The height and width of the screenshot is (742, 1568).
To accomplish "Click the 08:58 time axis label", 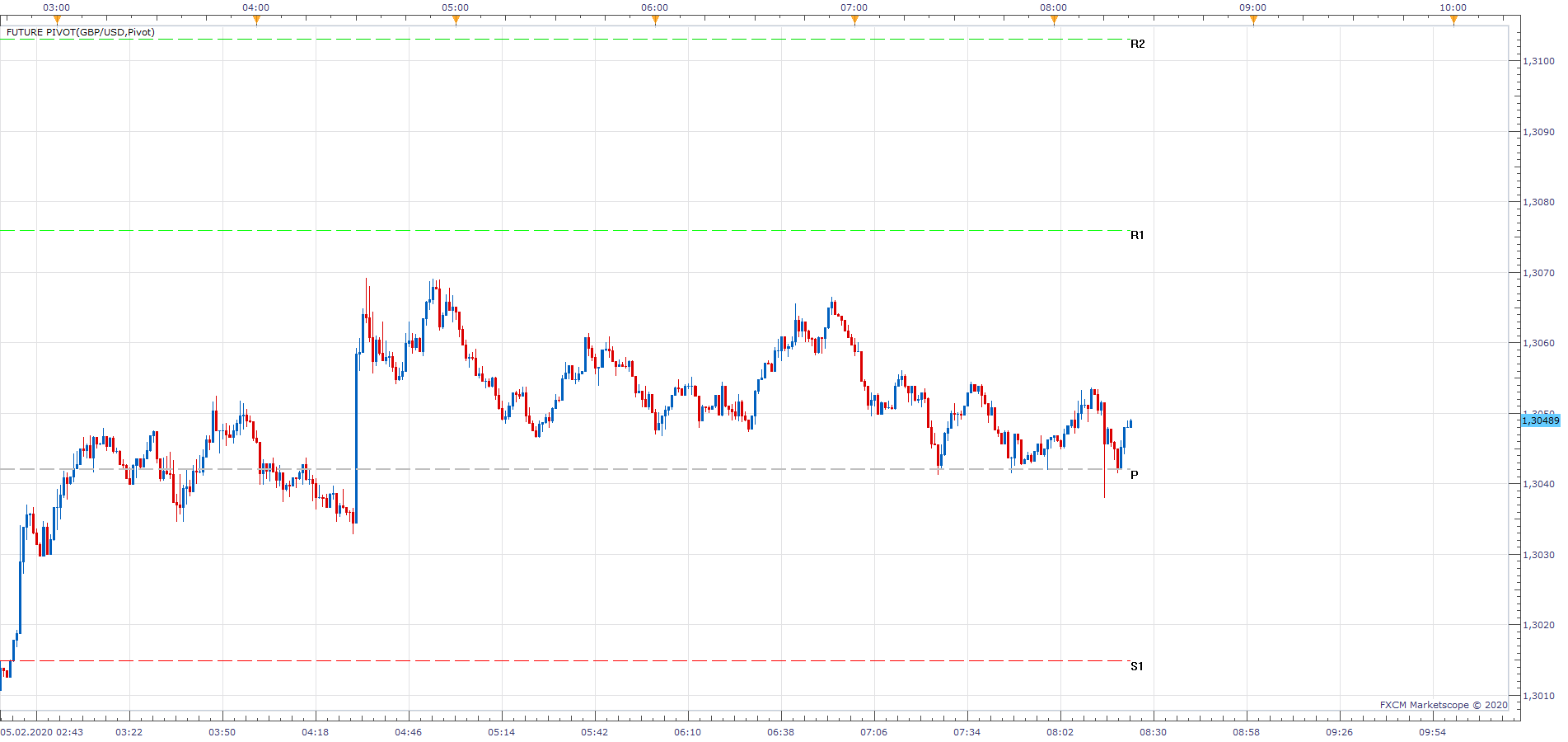I will coord(1247,732).
